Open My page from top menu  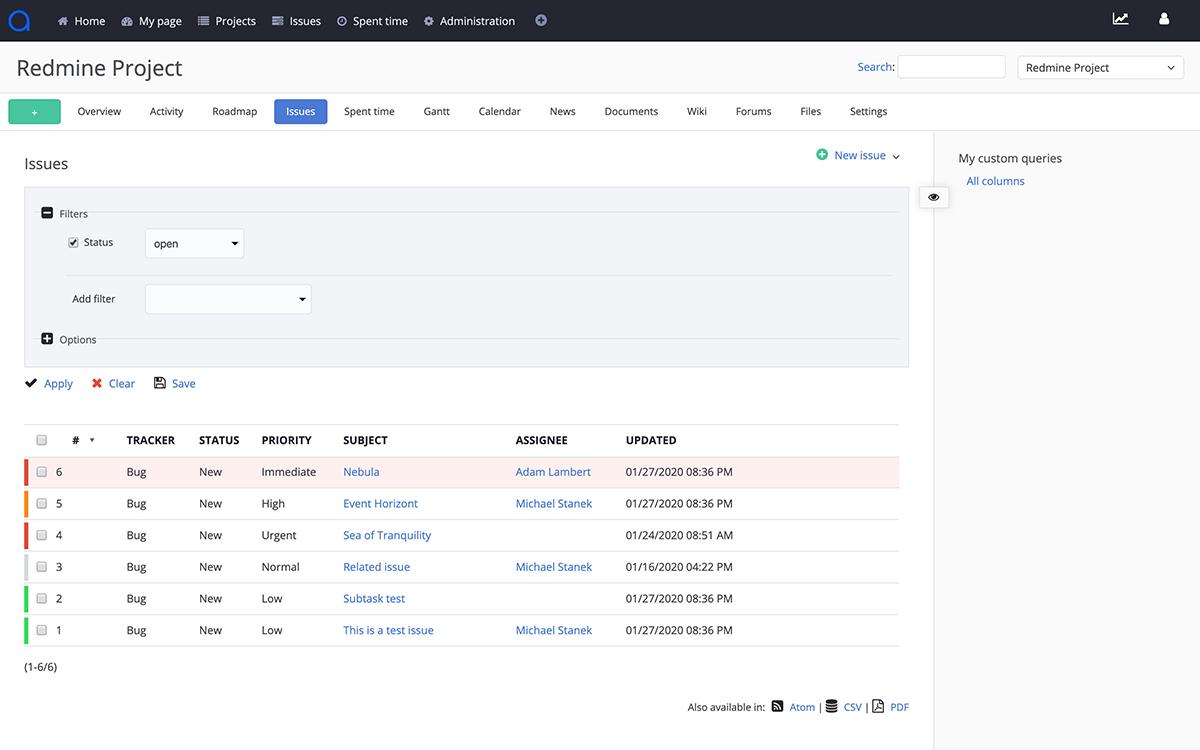(x=151, y=20)
